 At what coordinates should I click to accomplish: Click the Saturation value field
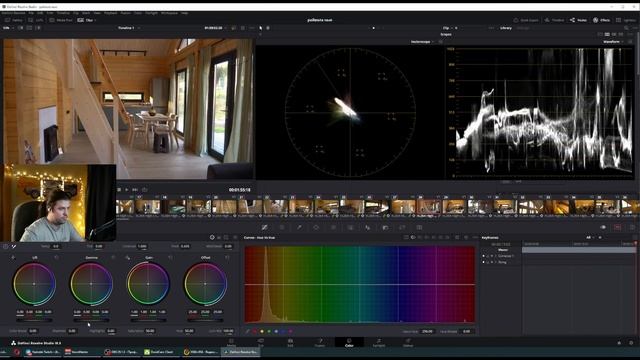pos(150,331)
